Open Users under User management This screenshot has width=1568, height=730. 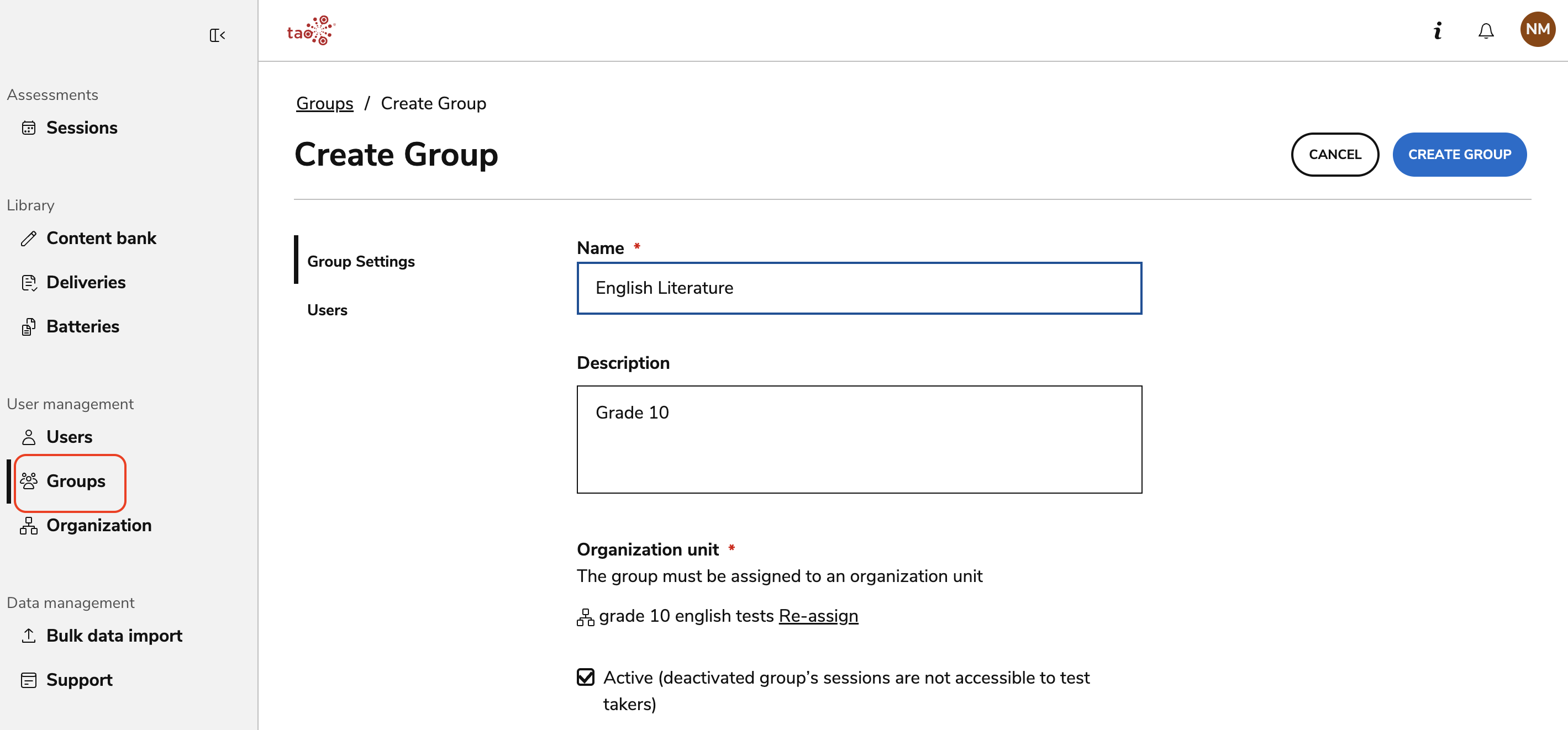point(70,437)
